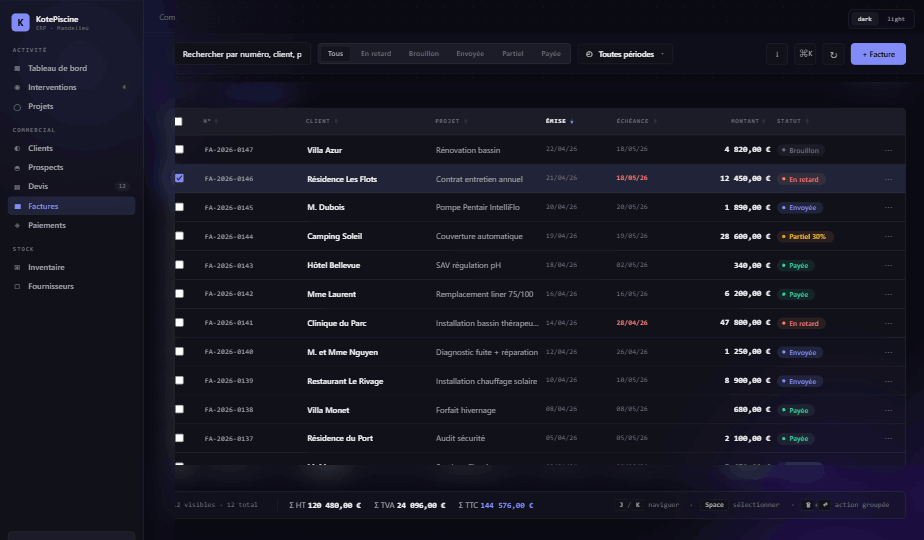Image resolution: width=924 pixels, height=540 pixels.
Task: Filter by Payée tab
Action: click(x=551, y=54)
